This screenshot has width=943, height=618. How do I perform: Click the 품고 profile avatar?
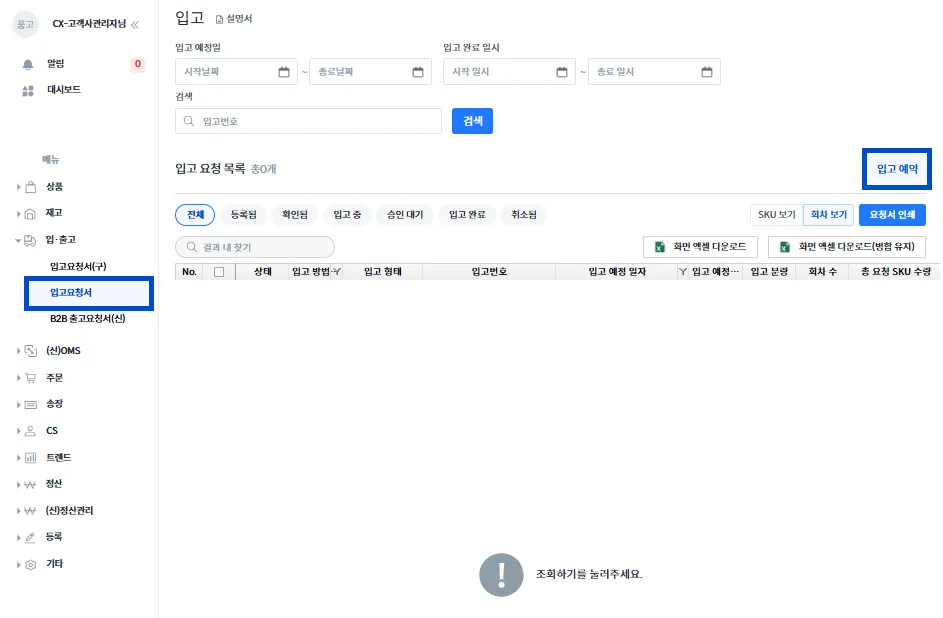pos(25,25)
